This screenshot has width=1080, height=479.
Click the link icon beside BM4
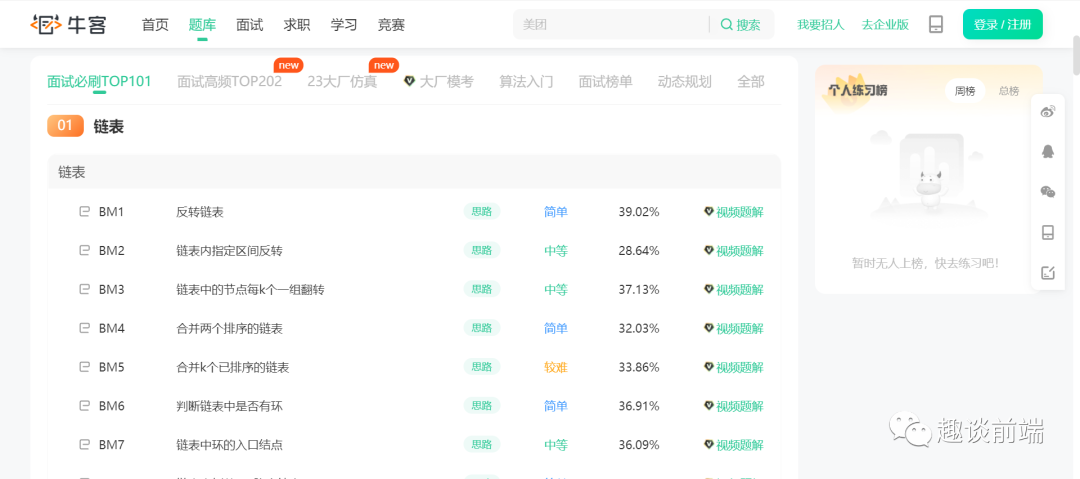pos(85,328)
